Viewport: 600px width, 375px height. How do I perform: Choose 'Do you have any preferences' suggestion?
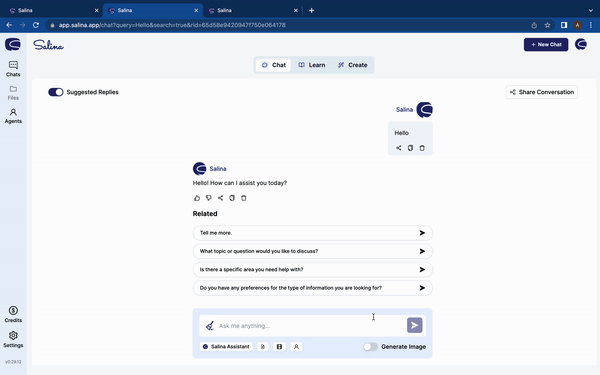point(312,288)
